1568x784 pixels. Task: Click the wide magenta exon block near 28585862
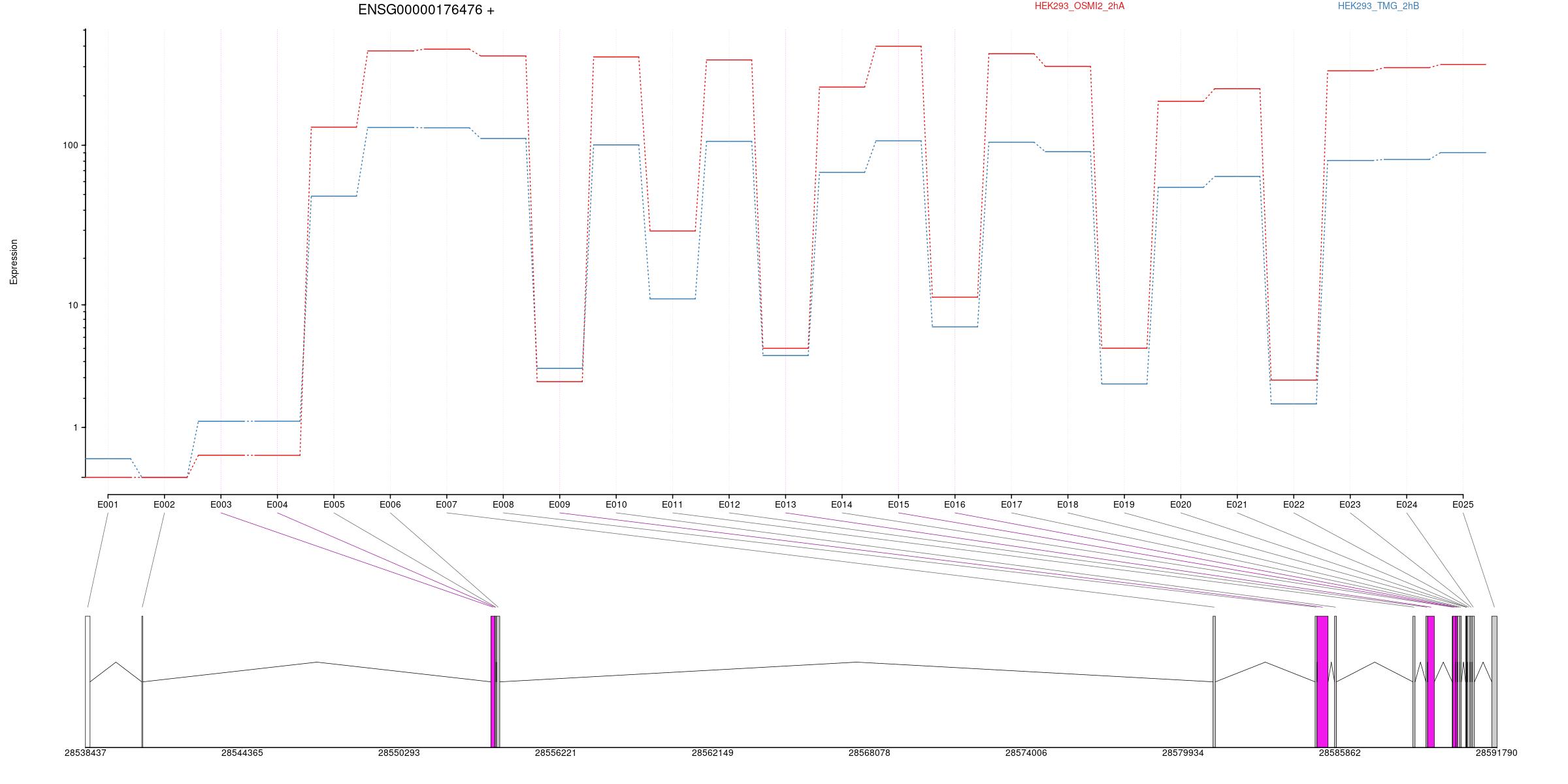[x=1322, y=681]
